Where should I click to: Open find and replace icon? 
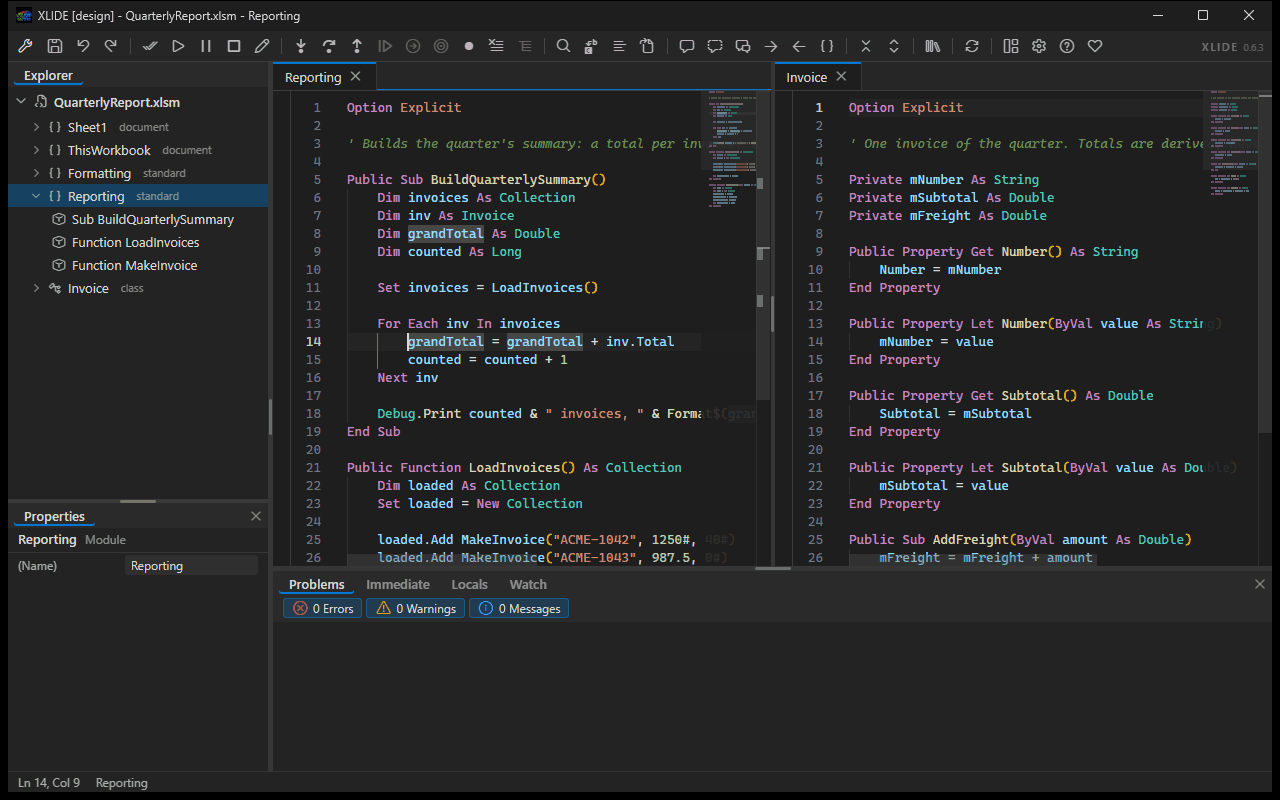pyautogui.click(x=592, y=46)
